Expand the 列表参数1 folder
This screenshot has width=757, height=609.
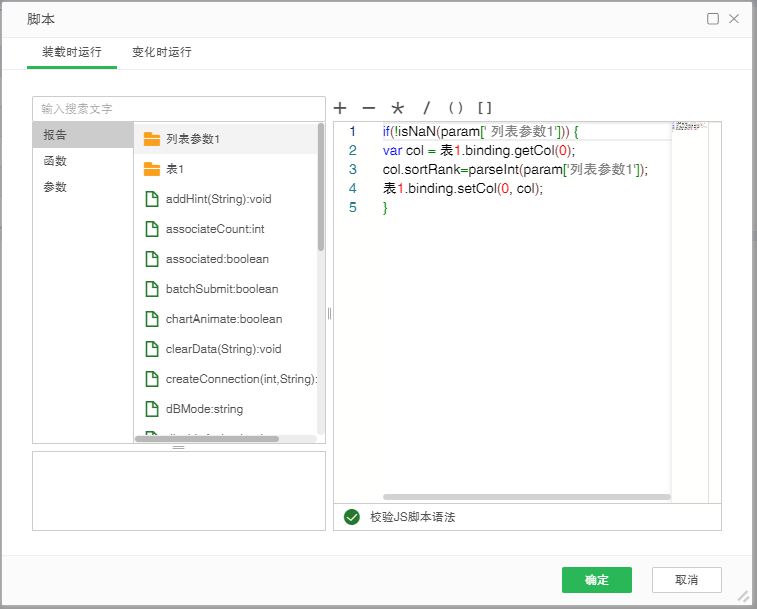coord(152,139)
